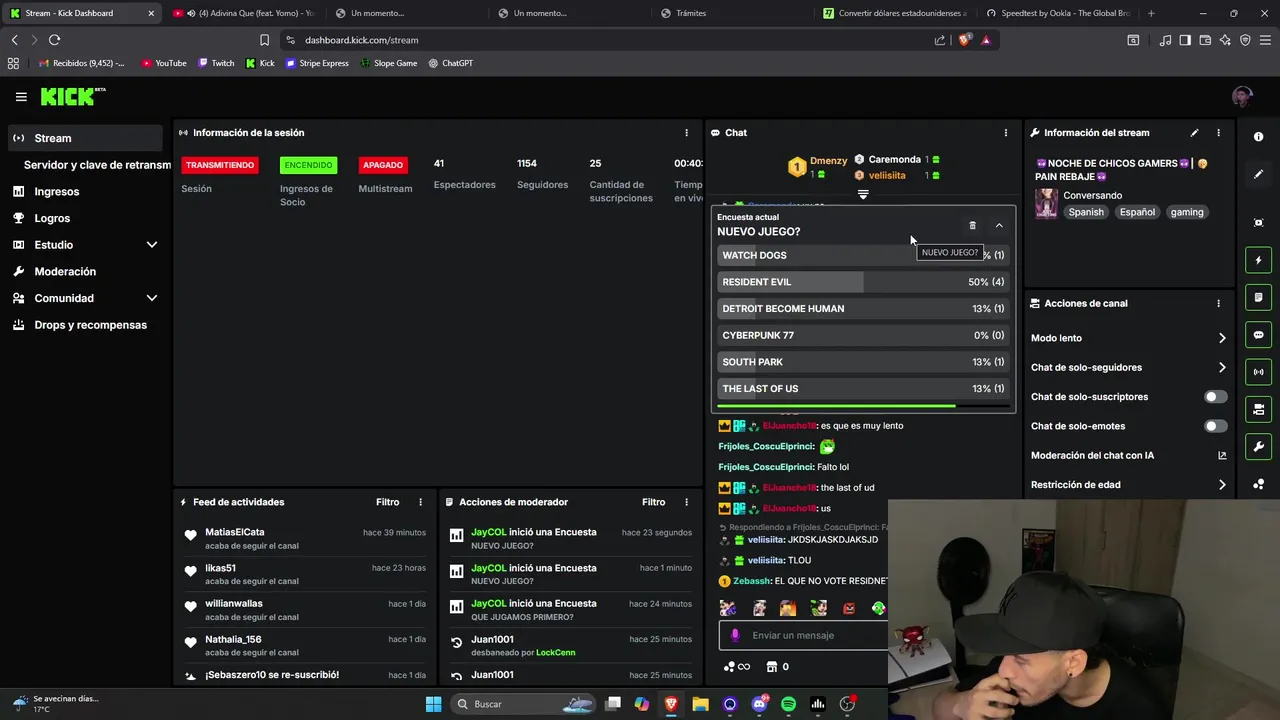Click MatiasElCata in the activity feed
1280x720 pixels.
click(235, 532)
